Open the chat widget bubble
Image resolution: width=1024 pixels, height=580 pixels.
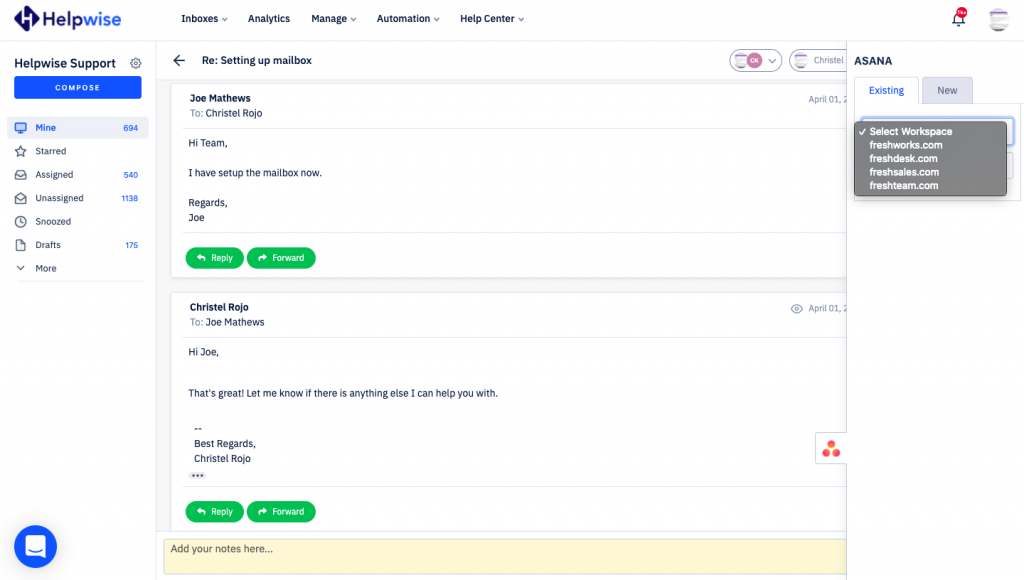point(35,546)
